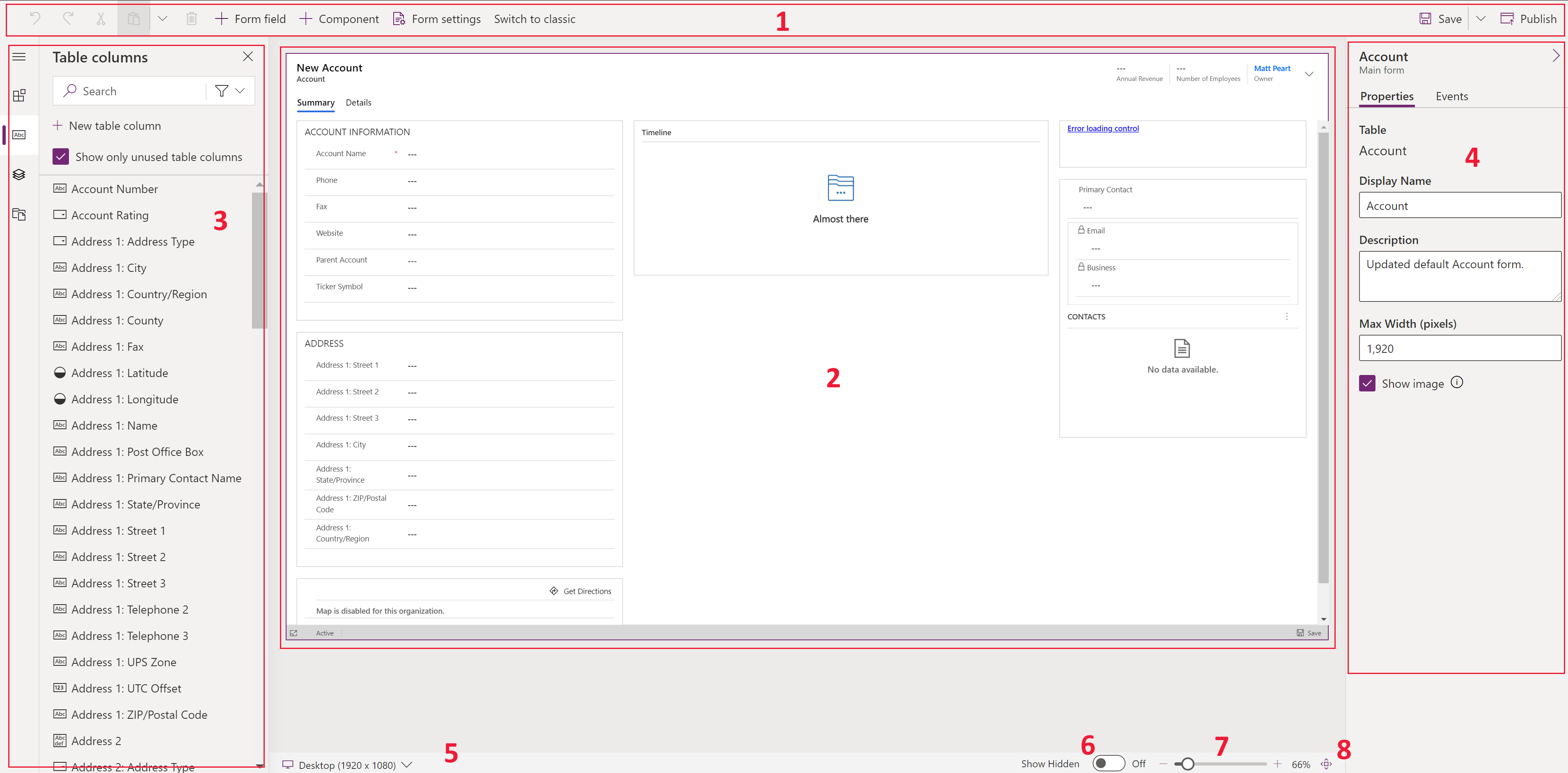Switch to the Events tab in properties
This screenshot has height=773, width=1568.
1452,96
